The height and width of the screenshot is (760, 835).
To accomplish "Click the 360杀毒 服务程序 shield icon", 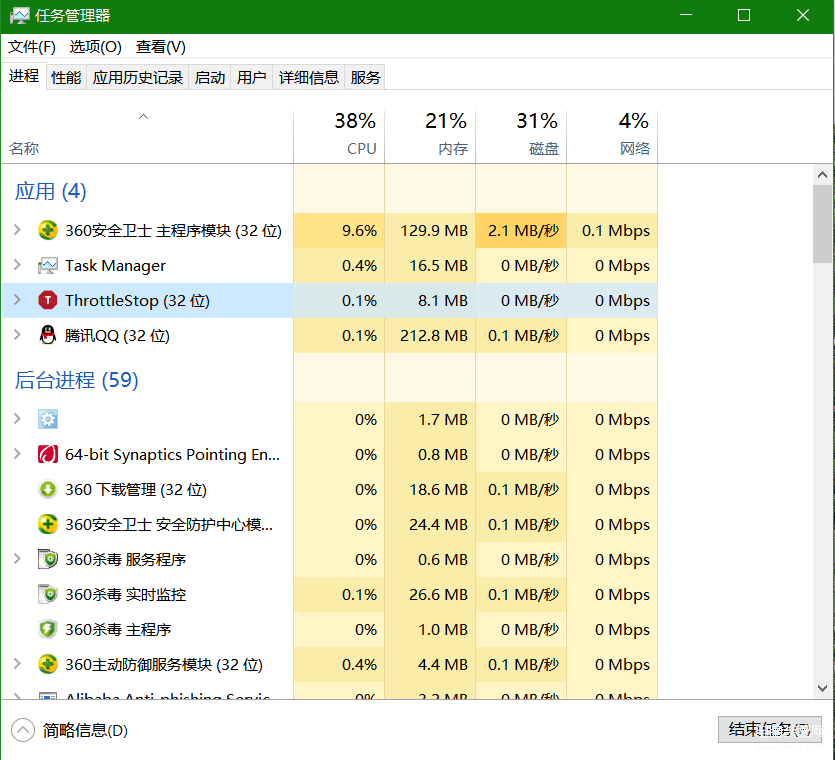I will click(x=48, y=559).
